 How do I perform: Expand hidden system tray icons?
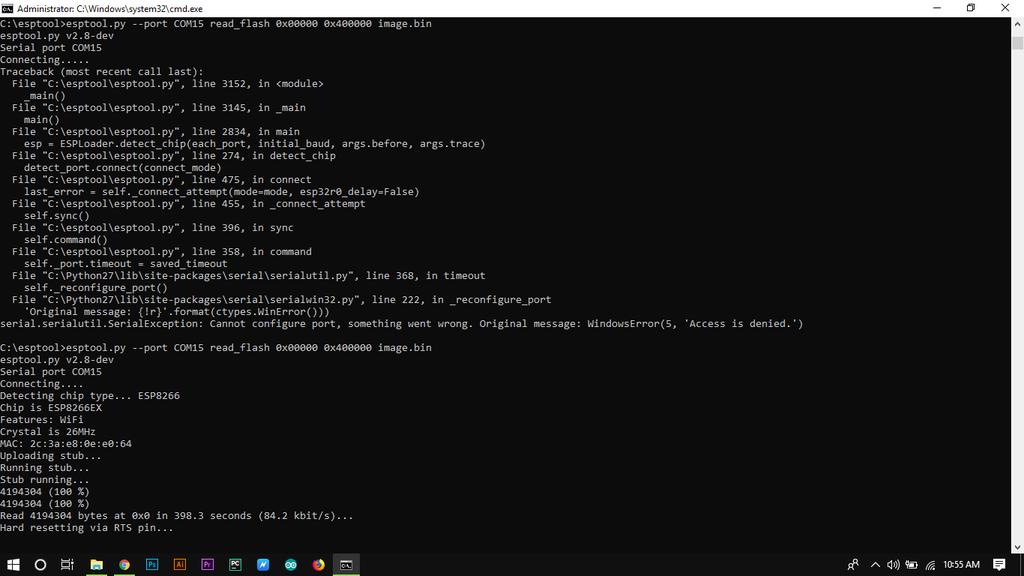click(x=875, y=564)
